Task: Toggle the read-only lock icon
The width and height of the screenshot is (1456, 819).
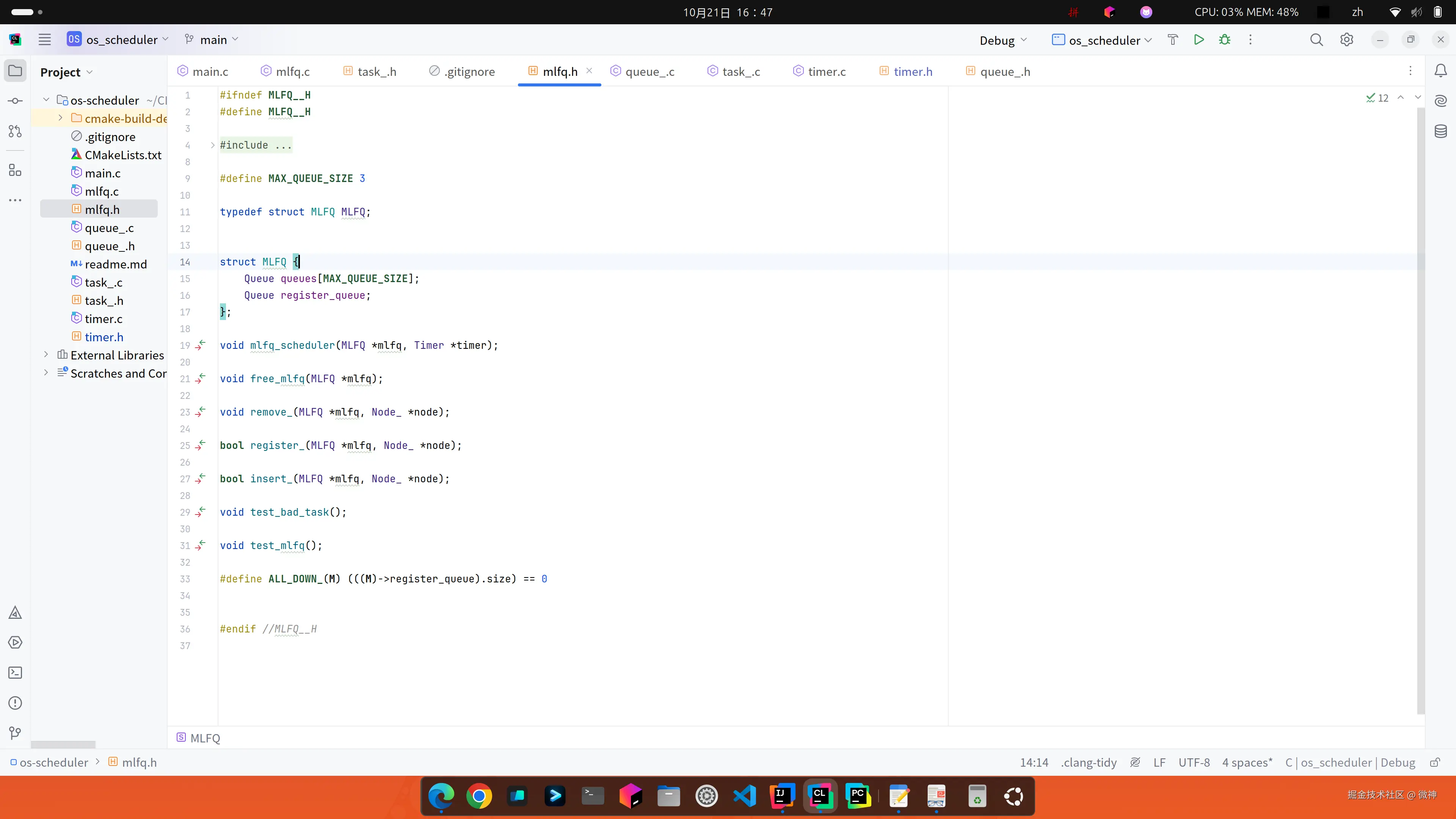Action: coord(1435,763)
